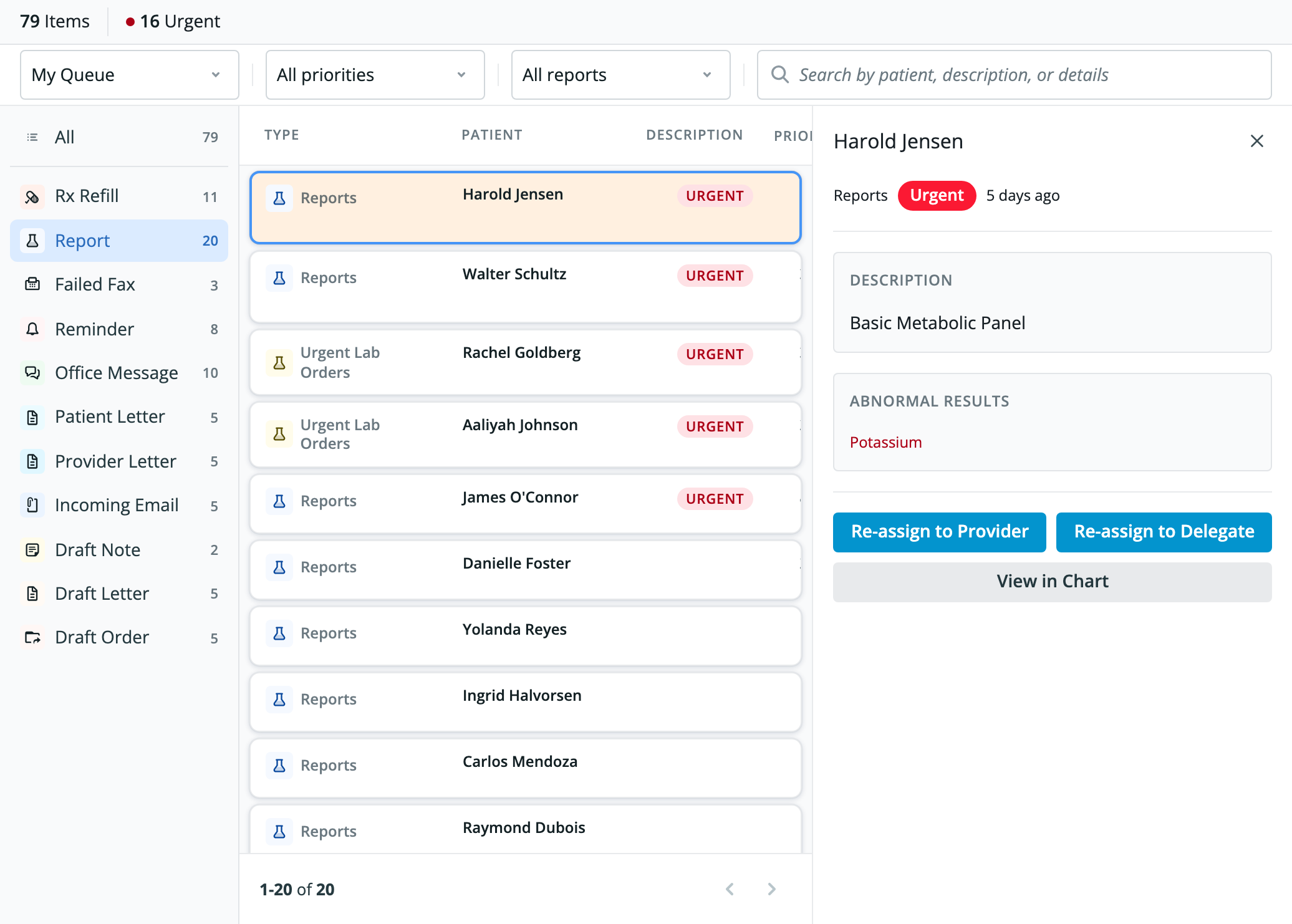This screenshot has width=1292, height=924.
Task: Select the Failed Fax icon in sidebar
Action: [x=32, y=284]
